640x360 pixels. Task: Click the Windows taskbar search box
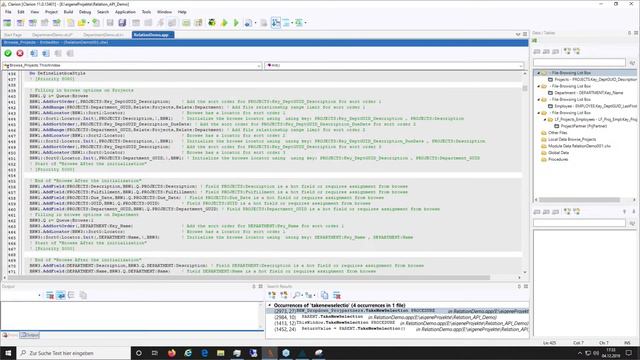pyautogui.click(x=73, y=353)
